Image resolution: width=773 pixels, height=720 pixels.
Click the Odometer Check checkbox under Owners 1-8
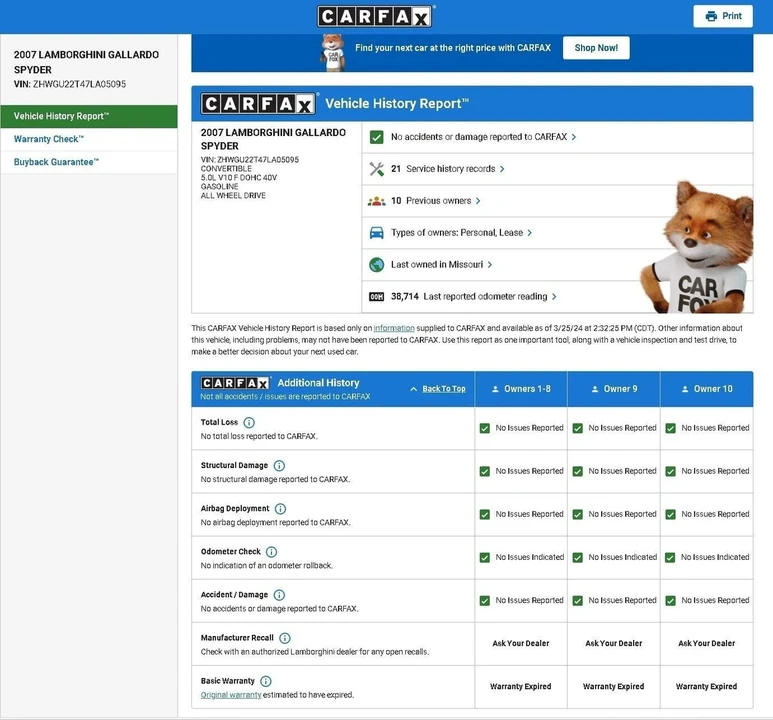click(485, 558)
